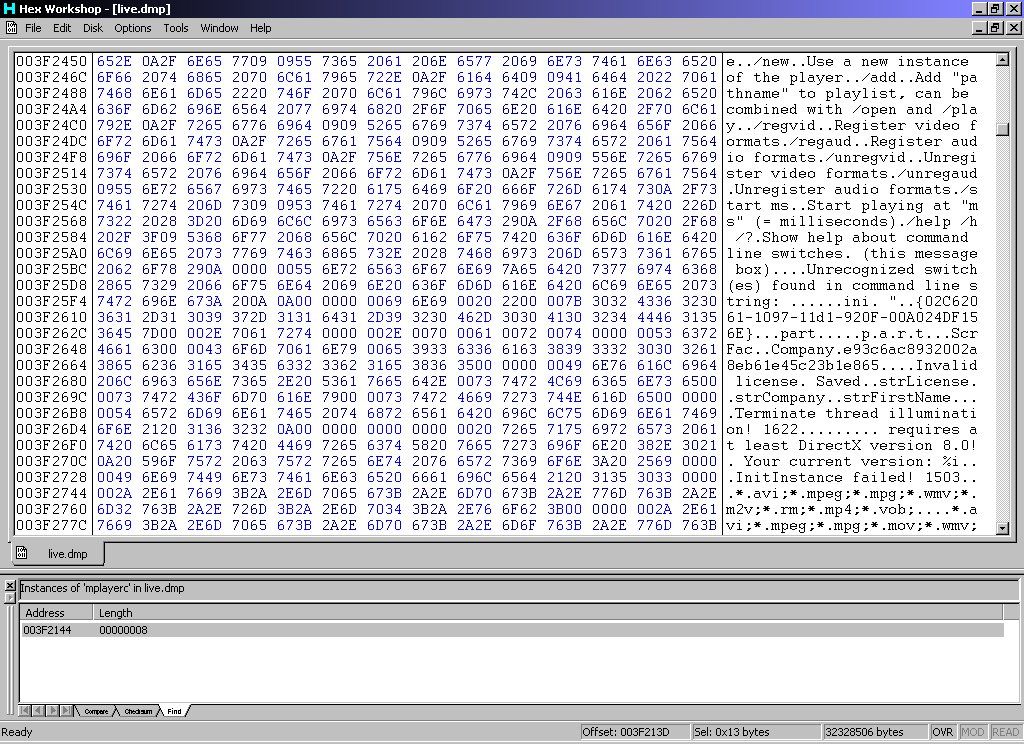Click the Ready status text
Image resolution: width=1024 pixels, height=744 pixels.
17,732
